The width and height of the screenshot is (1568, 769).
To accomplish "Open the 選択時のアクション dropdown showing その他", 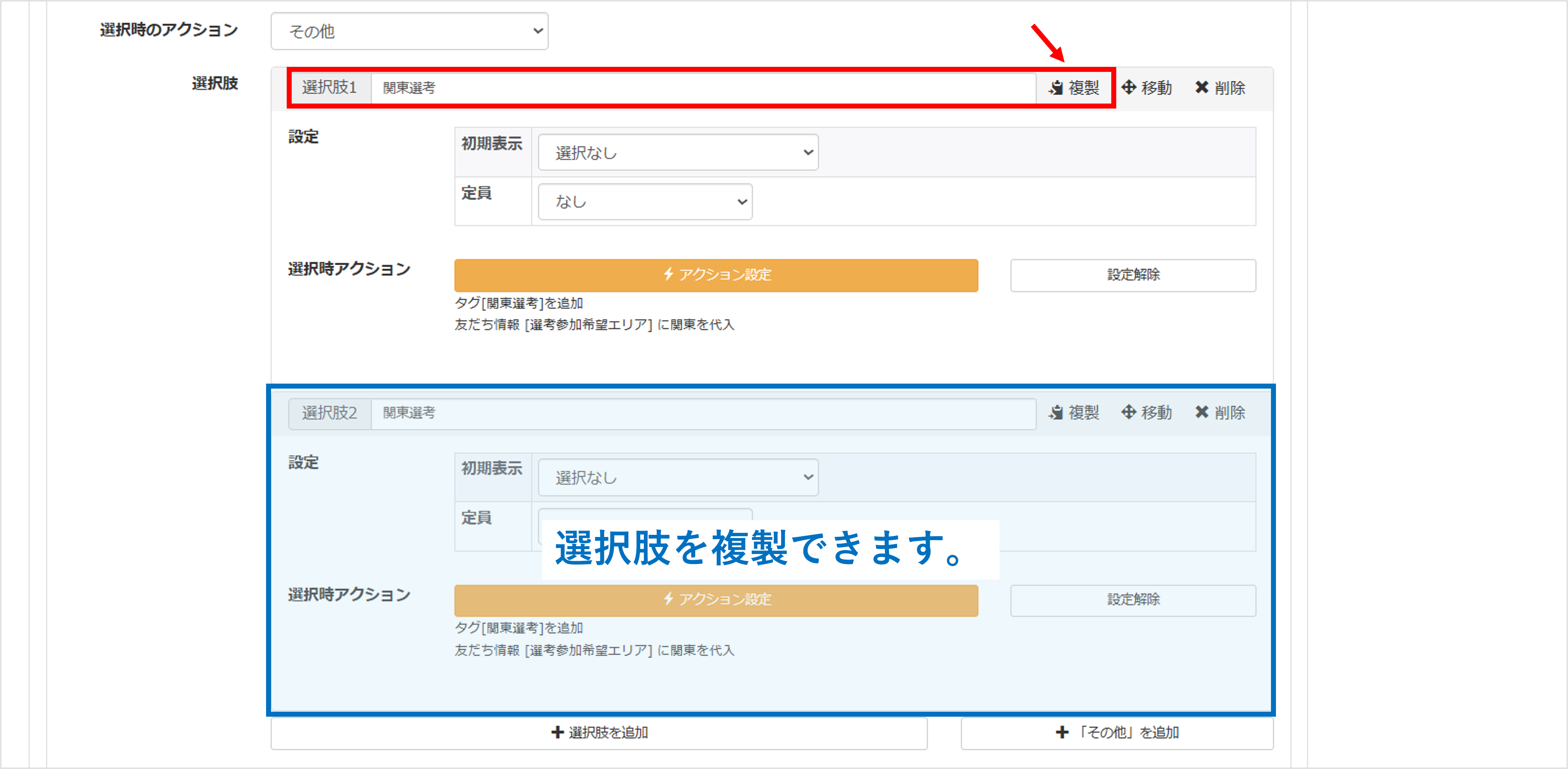I will pos(409,31).
